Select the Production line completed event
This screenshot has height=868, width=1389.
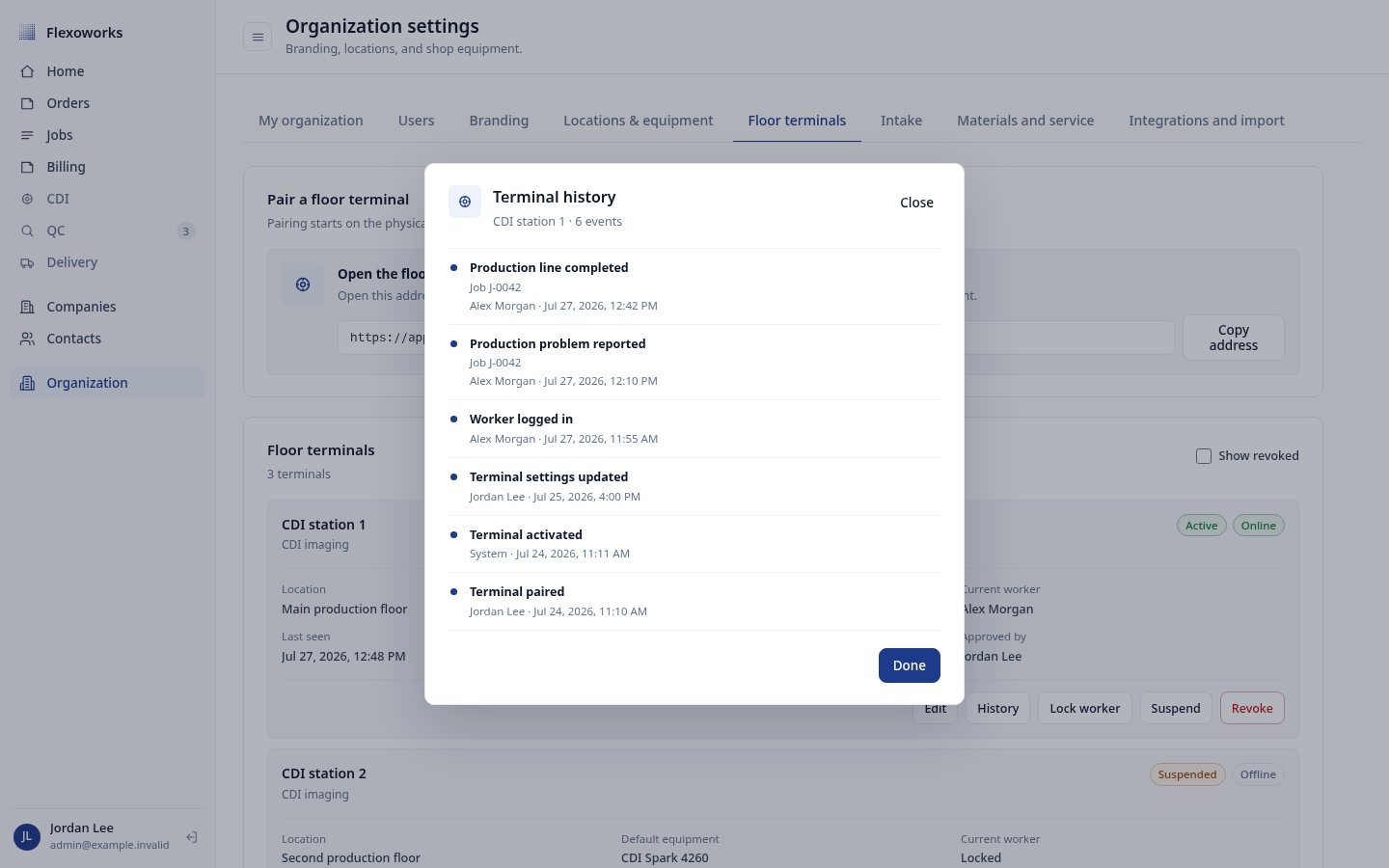(694, 286)
